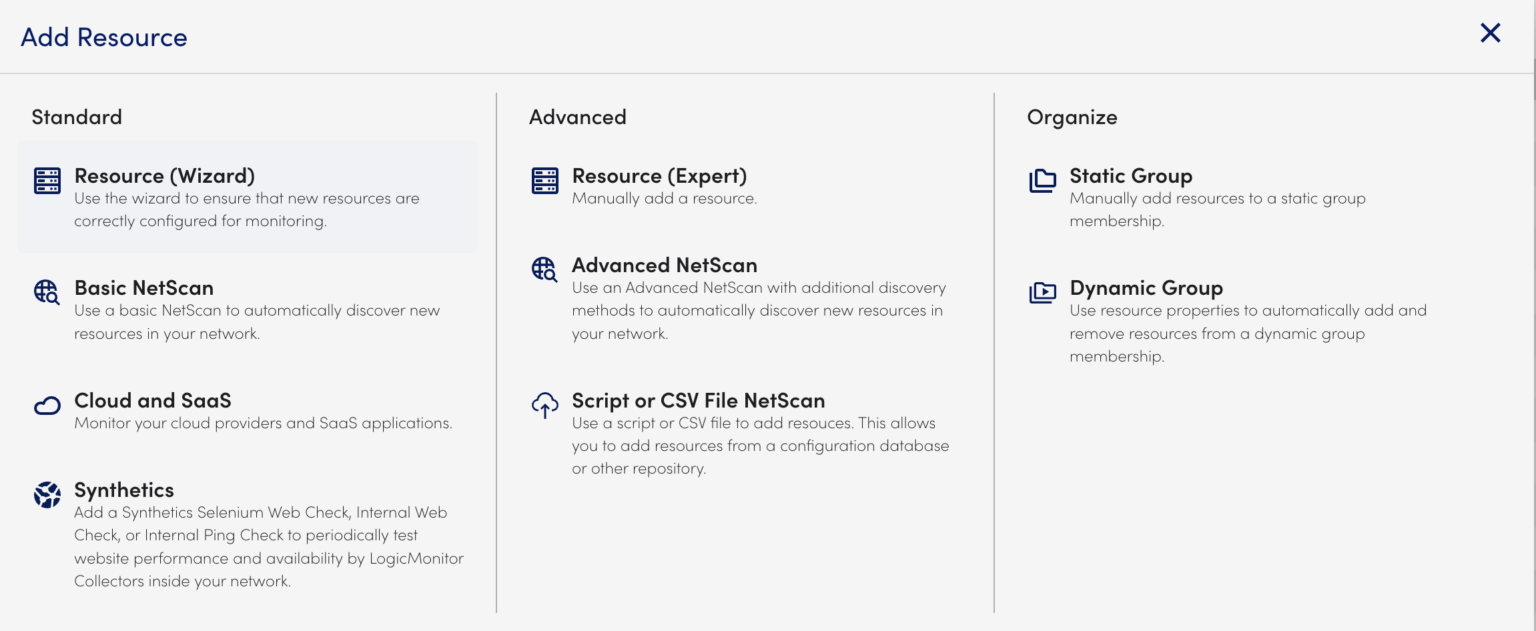Click the Synthetics globe icon
The image size is (1536, 631).
pyautogui.click(x=47, y=493)
